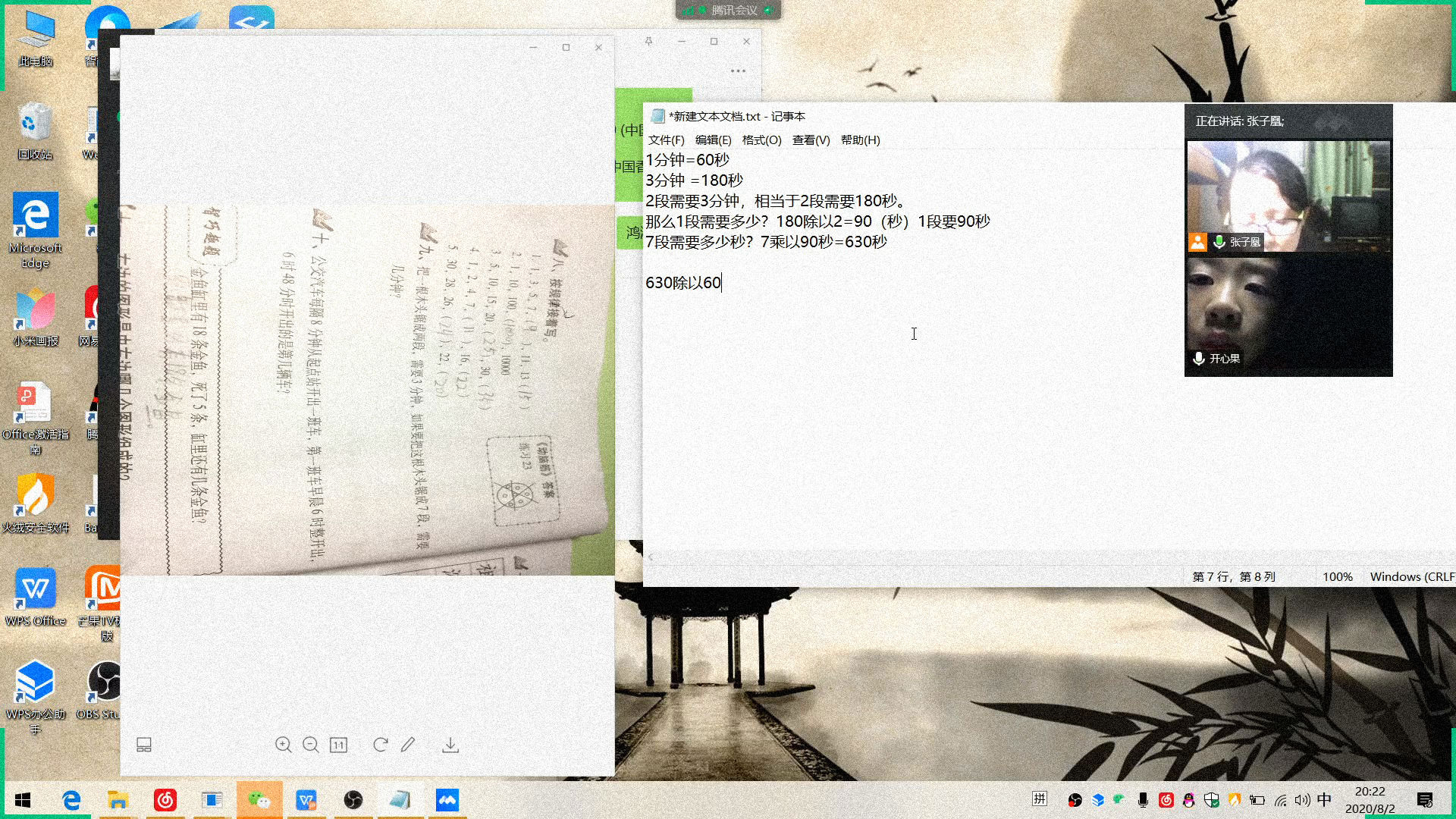
Task: Click the Notepad horizontal scrollbar left arrow
Action: (x=651, y=557)
